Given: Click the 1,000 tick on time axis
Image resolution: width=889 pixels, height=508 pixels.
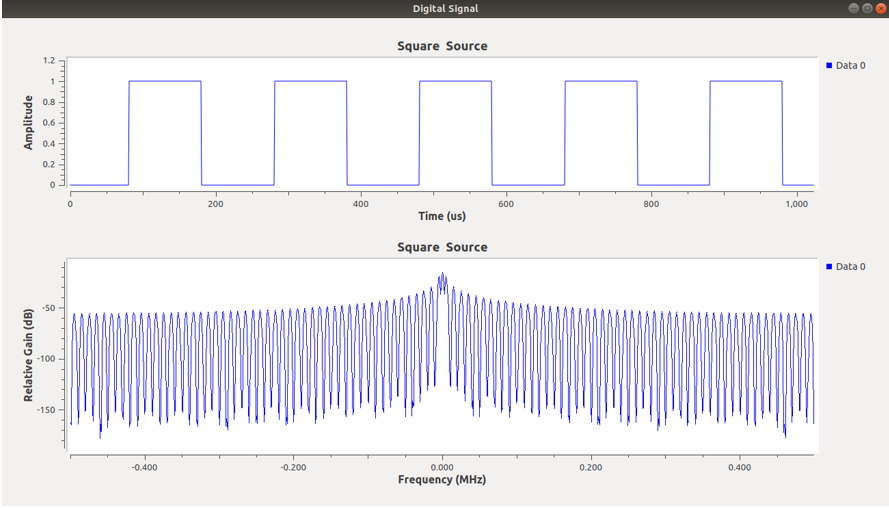Looking at the screenshot, I should pos(796,204).
